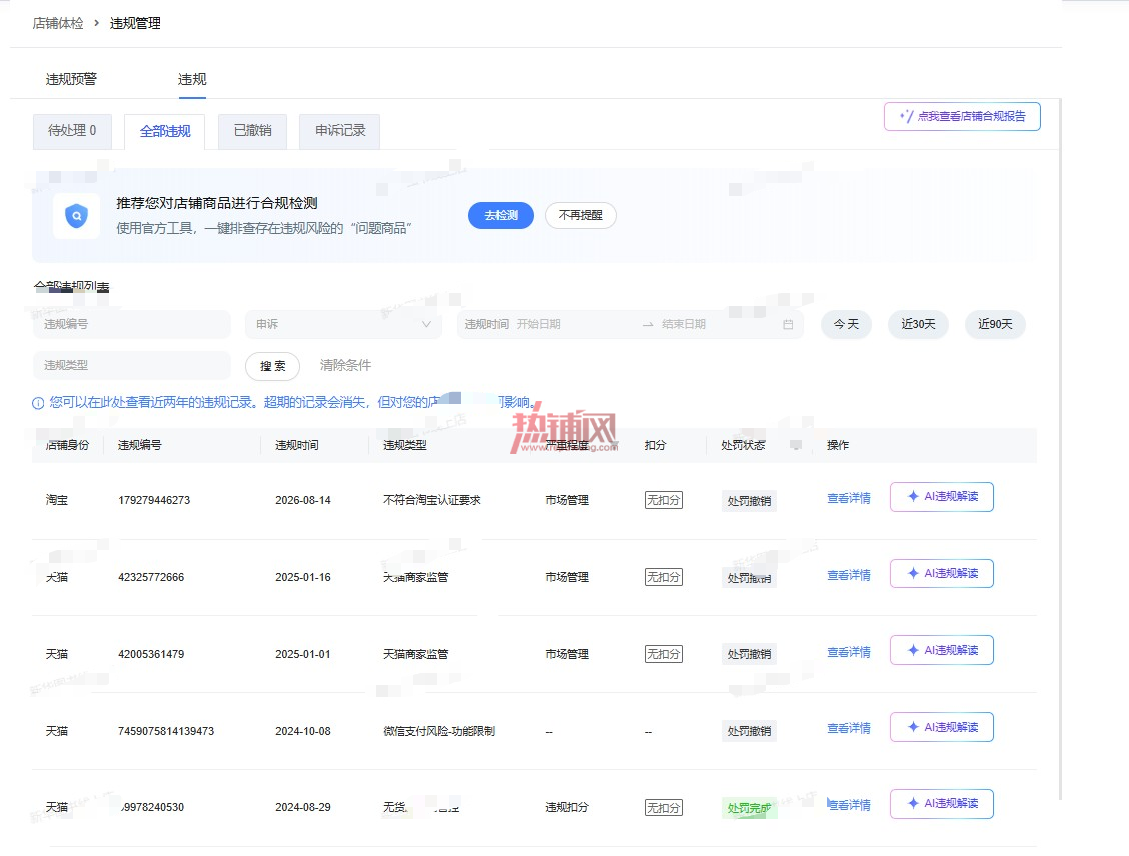Click the shield icon in compliance banner
The image size is (1129, 856).
point(76,216)
